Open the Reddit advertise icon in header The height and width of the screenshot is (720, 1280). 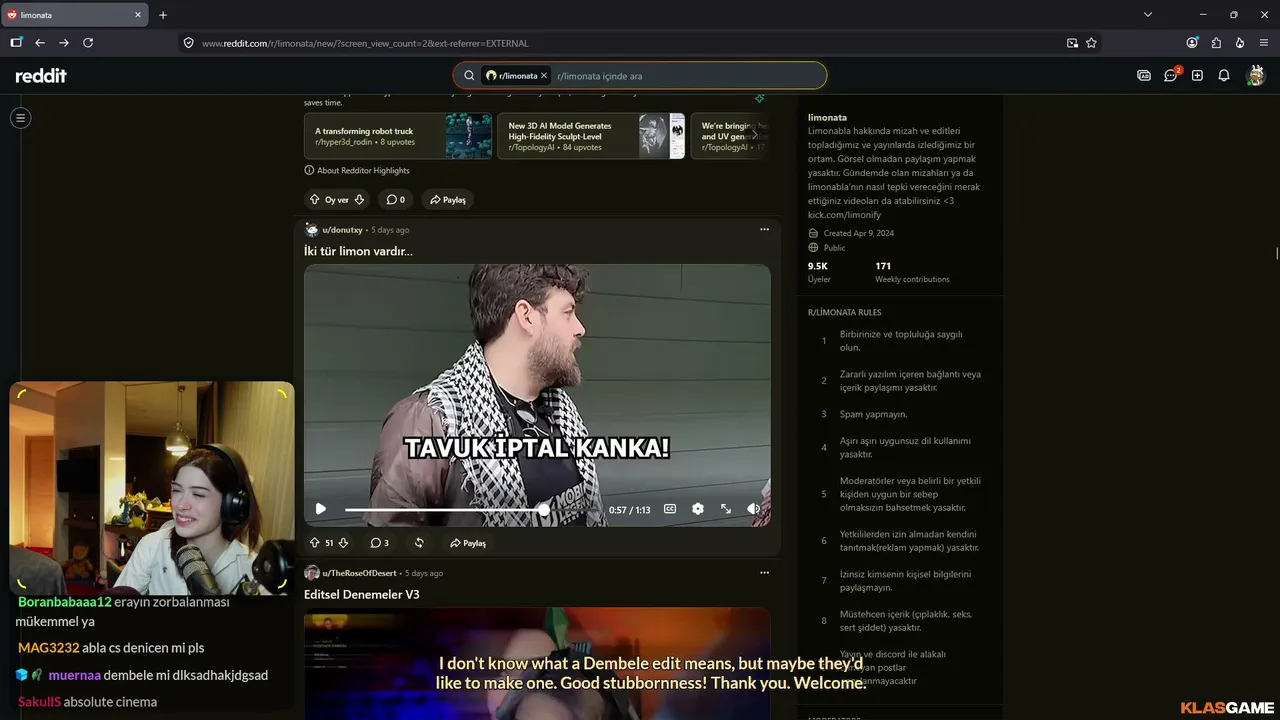pyautogui.click(x=1144, y=76)
